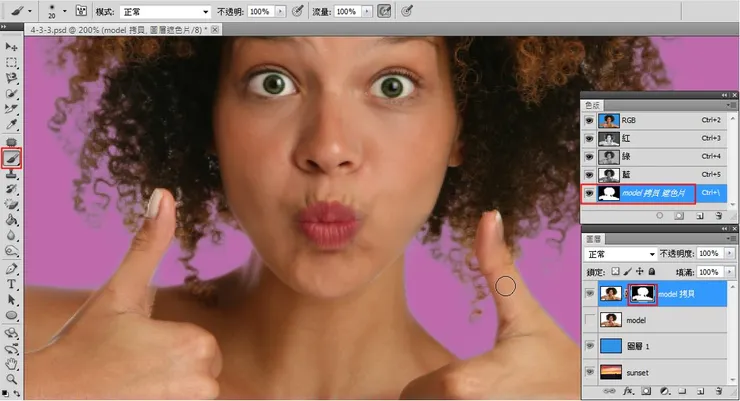Toggle tablet pressure for opacity
The image size is (740, 401).
click(297, 11)
